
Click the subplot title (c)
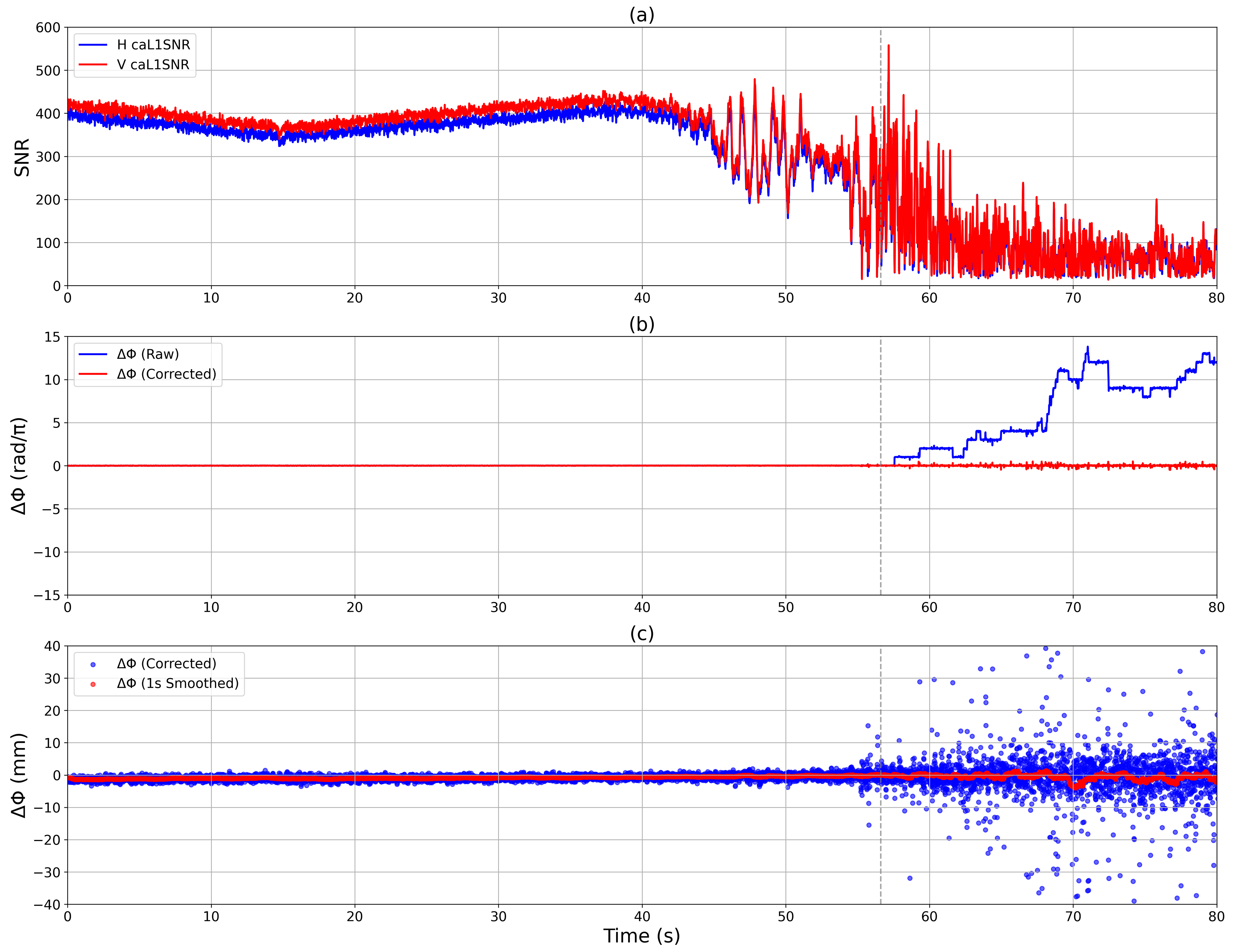pyautogui.click(x=642, y=633)
